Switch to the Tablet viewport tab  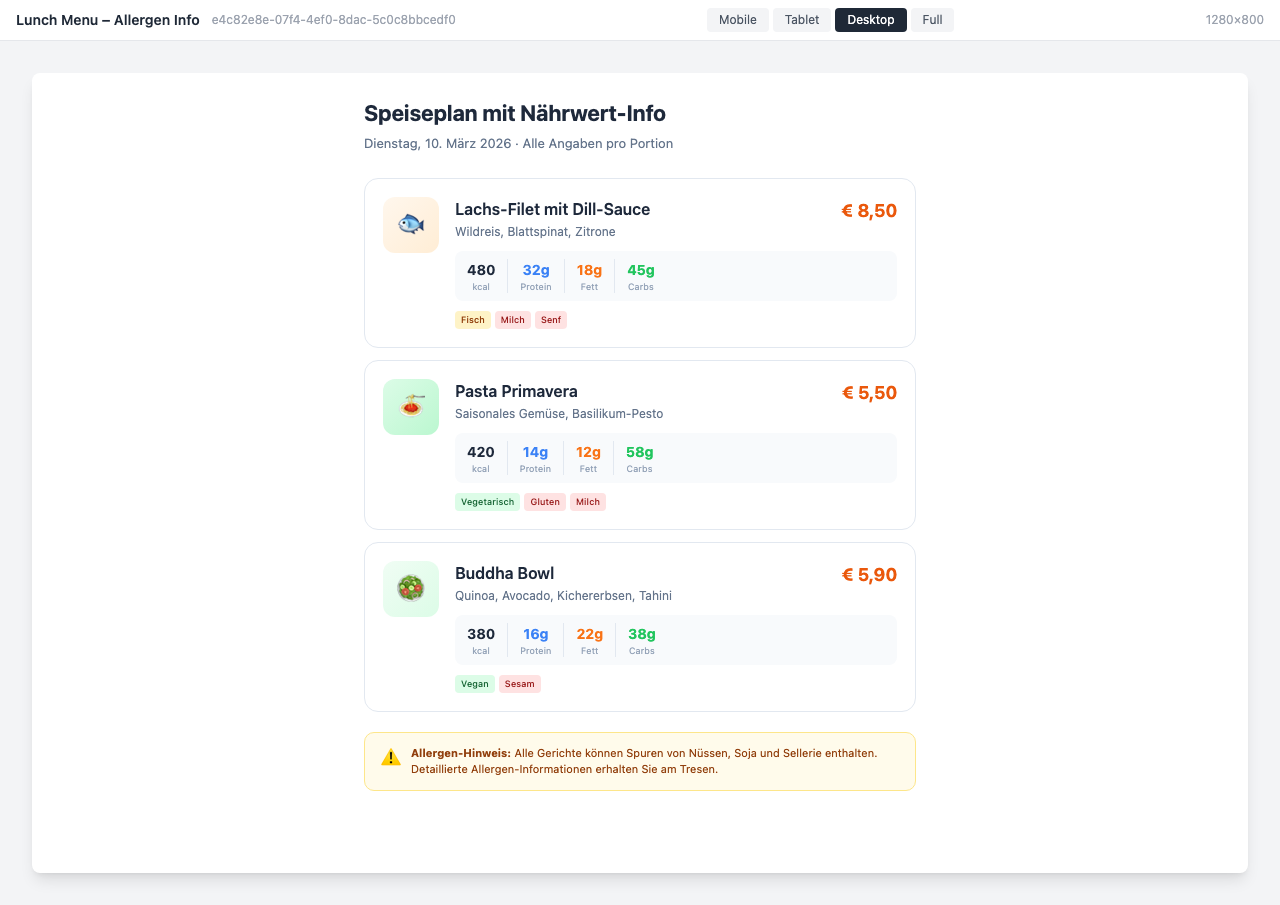[801, 20]
